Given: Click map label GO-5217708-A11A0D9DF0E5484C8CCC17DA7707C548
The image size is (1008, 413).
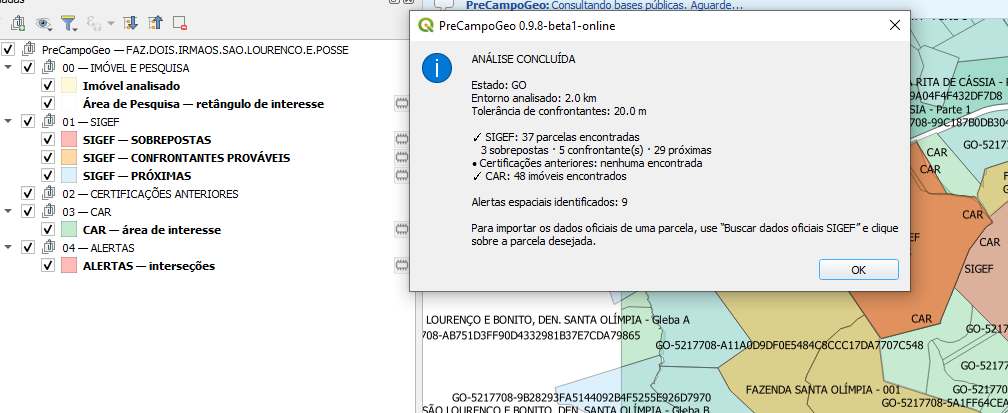Looking at the screenshot, I should [789, 345].
